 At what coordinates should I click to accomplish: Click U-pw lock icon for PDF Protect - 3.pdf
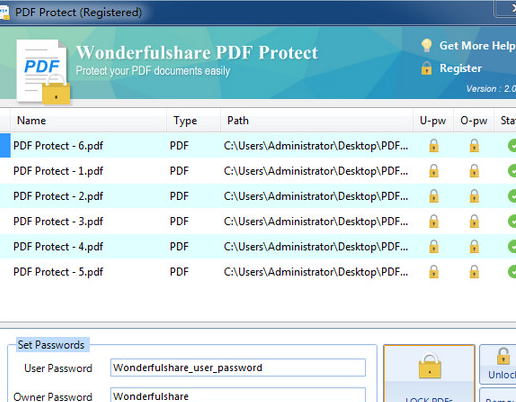point(434,221)
